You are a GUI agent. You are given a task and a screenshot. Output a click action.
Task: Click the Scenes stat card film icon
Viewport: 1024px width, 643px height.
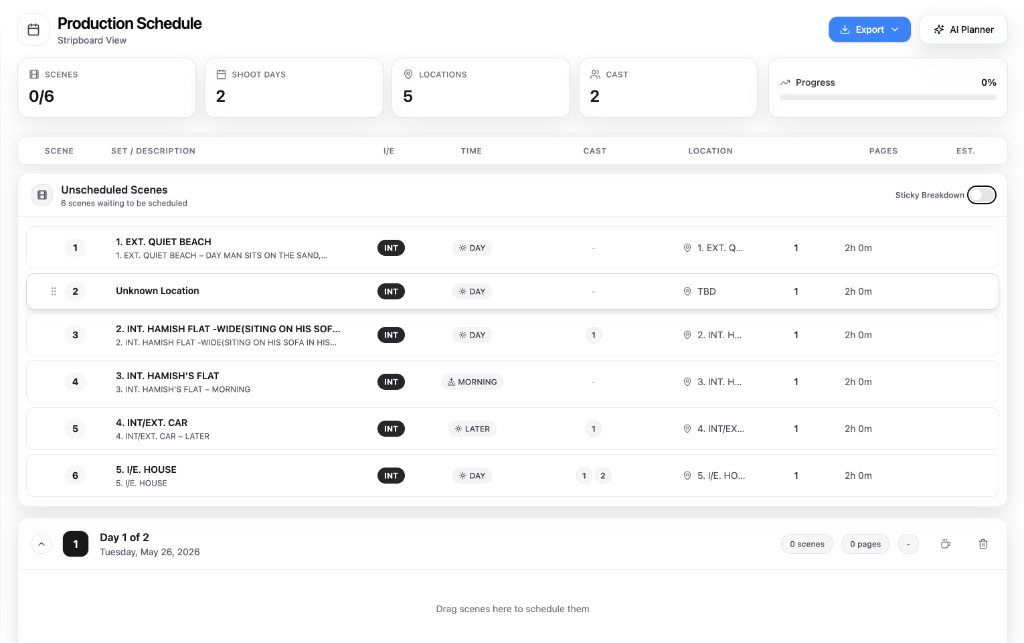tap(34, 74)
